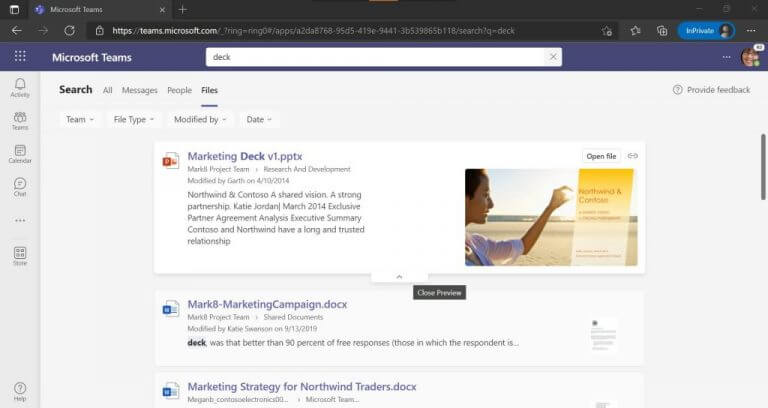768x408 pixels.
Task: Add page to favorites icon
Action: click(x=607, y=30)
